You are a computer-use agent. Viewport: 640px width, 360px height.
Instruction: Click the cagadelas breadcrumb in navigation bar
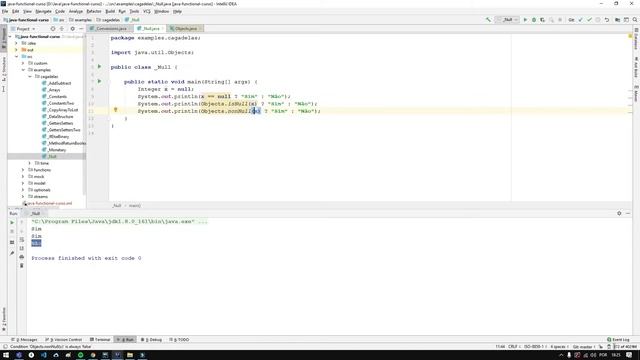108,20
